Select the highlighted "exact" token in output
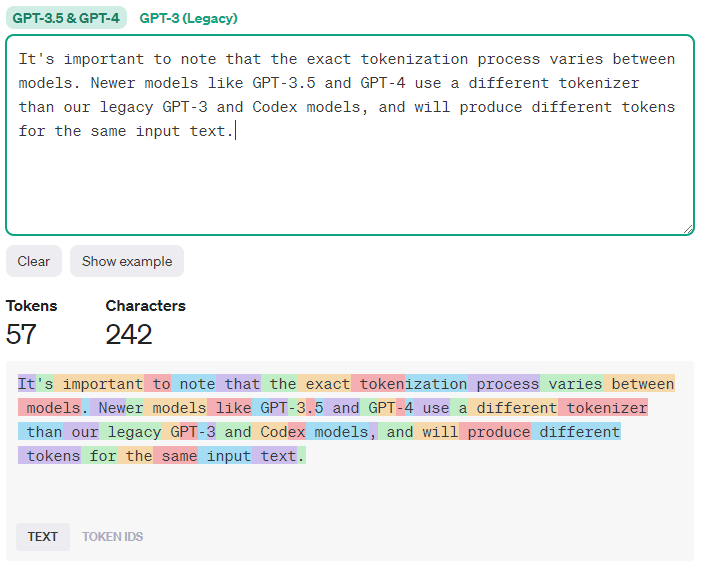Viewport: 703px width, 570px height. [x=328, y=384]
